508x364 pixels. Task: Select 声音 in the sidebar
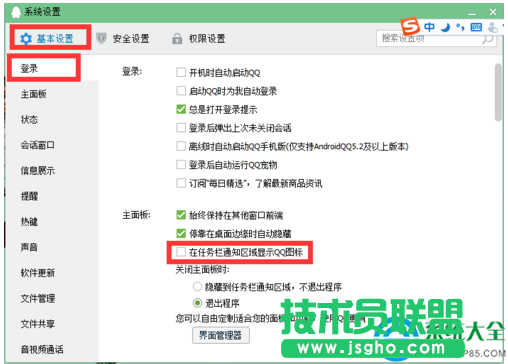point(29,247)
